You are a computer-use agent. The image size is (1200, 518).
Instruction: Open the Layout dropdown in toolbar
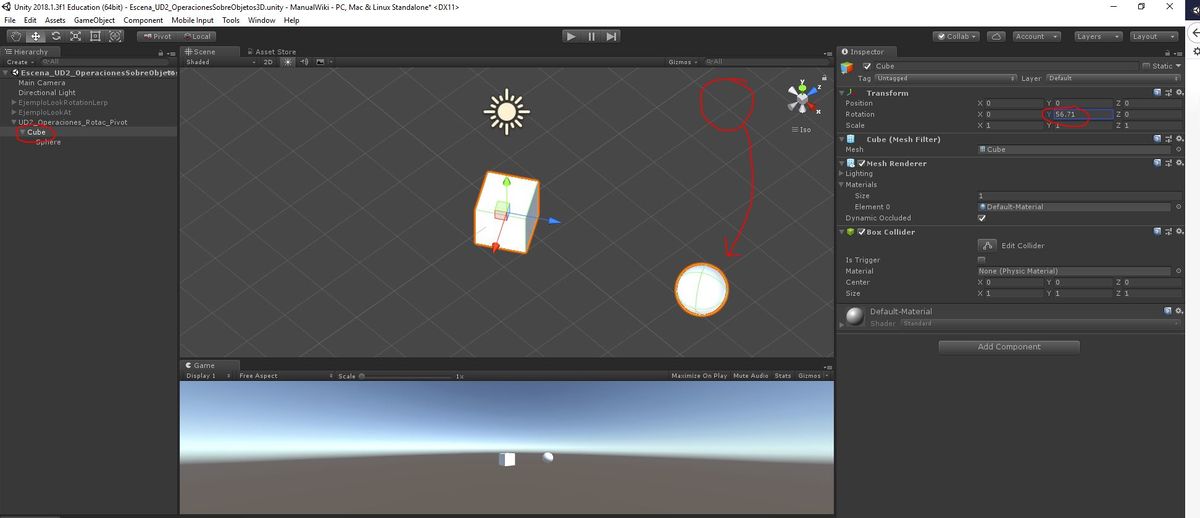tap(1152, 36)
